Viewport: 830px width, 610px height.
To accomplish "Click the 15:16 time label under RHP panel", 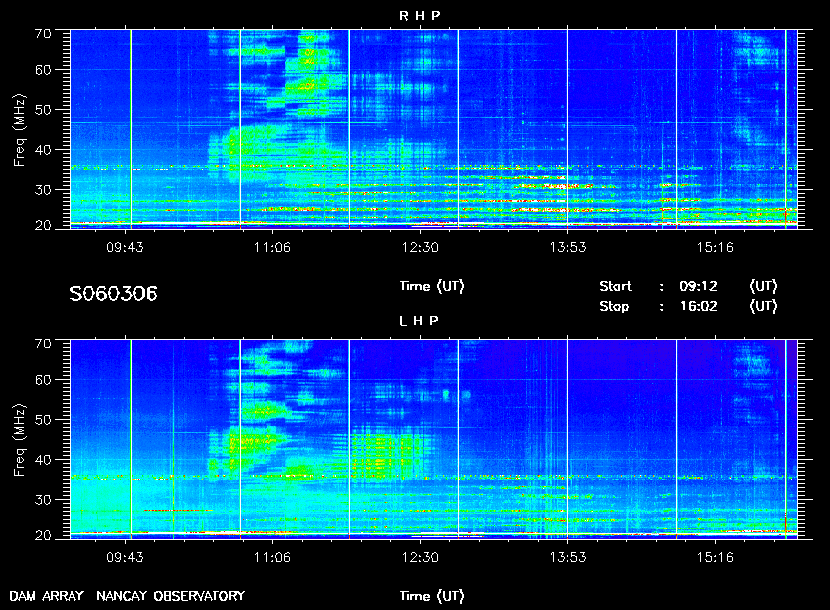I will point(715,247).
